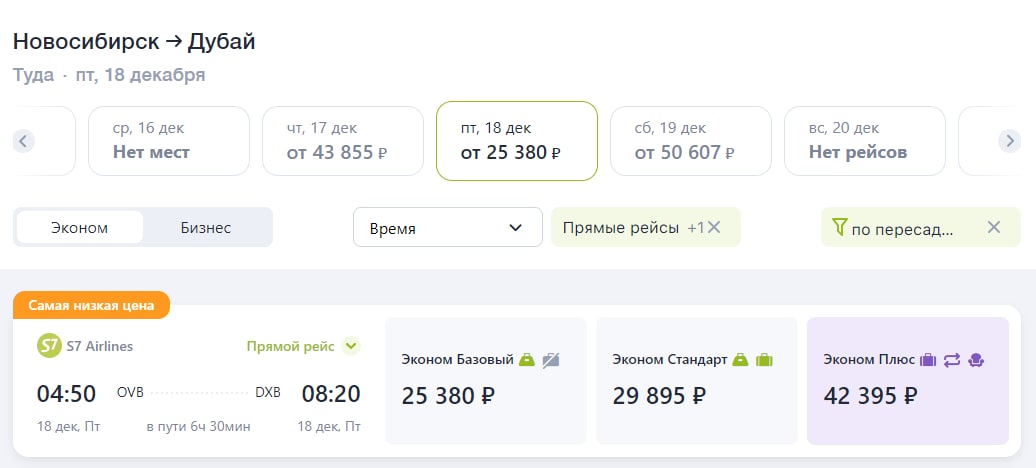Click the funnel filter icon
1036x468 pixels.
point(839,227)
